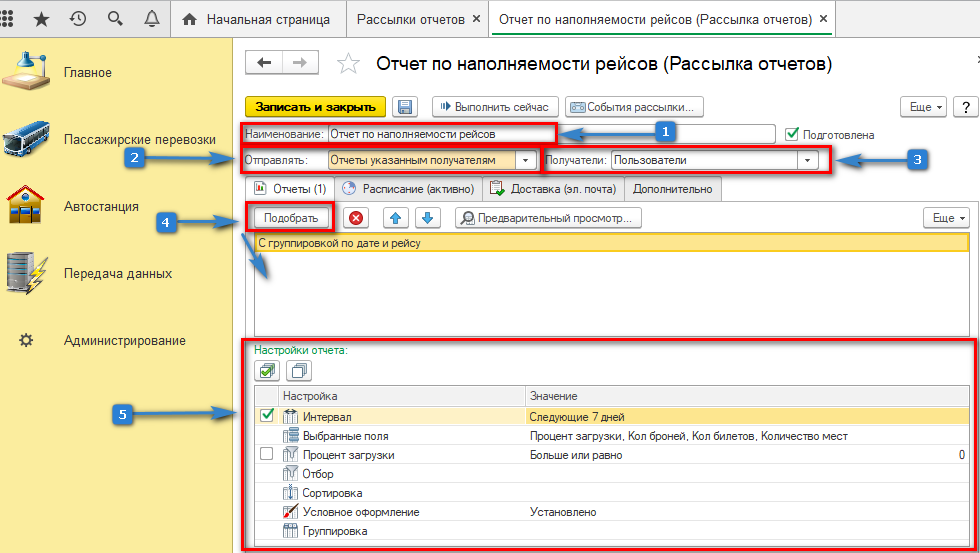
Task: Open the Доставка (эл. почта) tab
Action: click(x=553, y=188)
